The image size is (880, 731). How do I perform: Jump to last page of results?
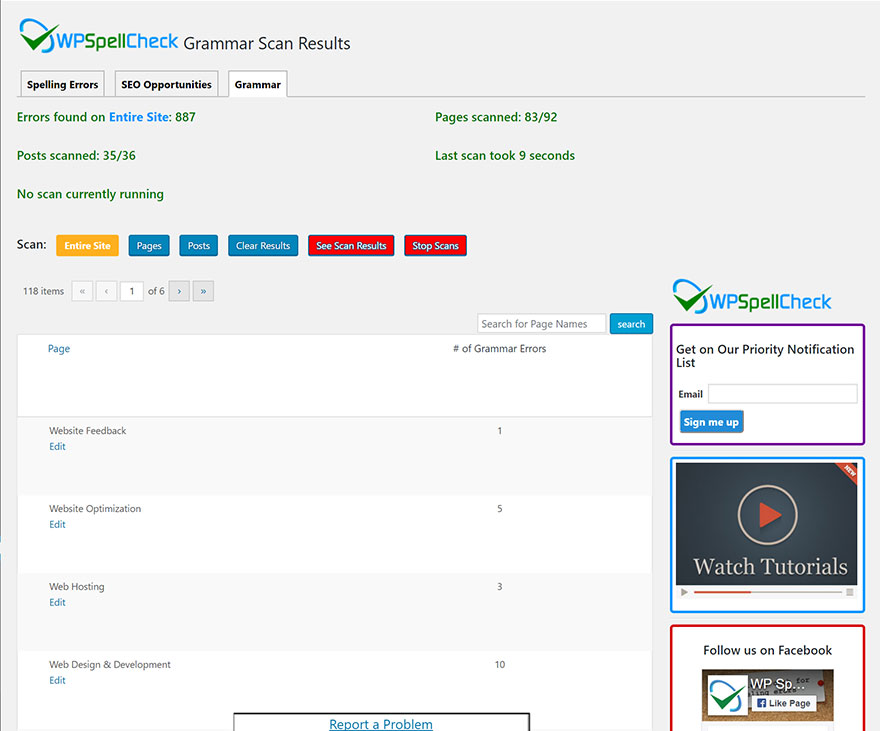[x=203, y=291]
